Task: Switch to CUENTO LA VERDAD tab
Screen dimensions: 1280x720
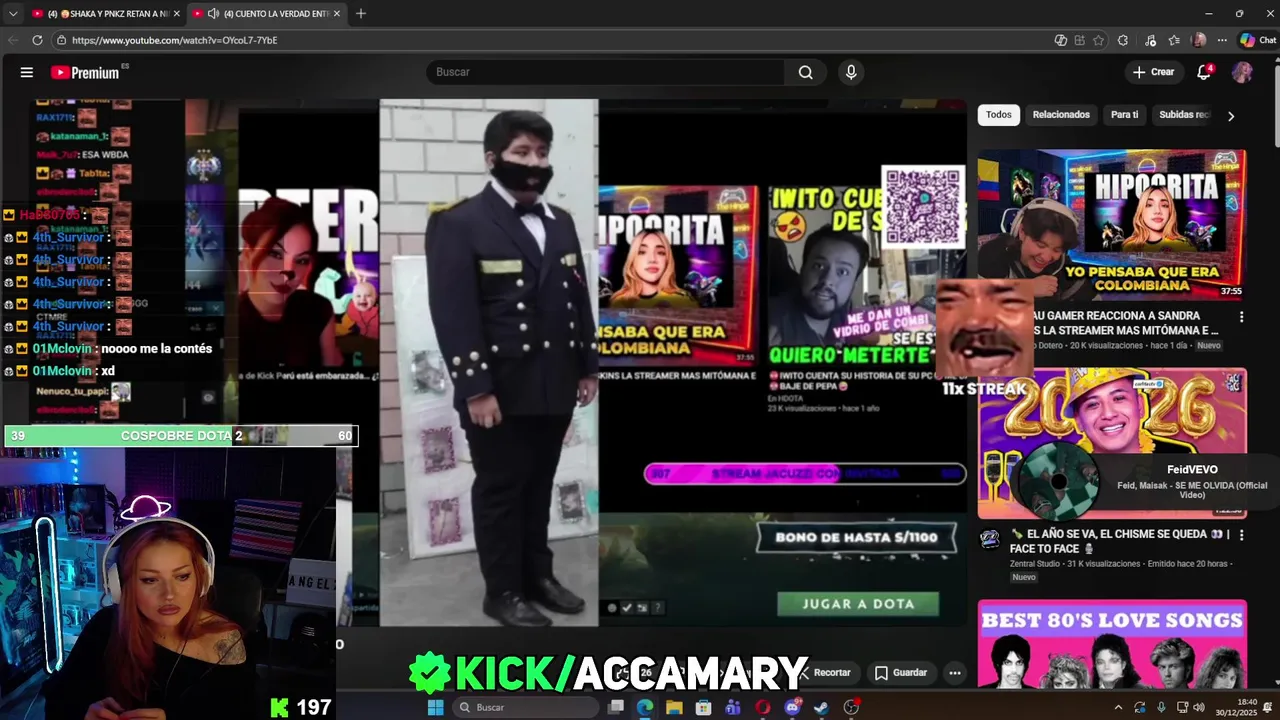Action: point(267,14)
